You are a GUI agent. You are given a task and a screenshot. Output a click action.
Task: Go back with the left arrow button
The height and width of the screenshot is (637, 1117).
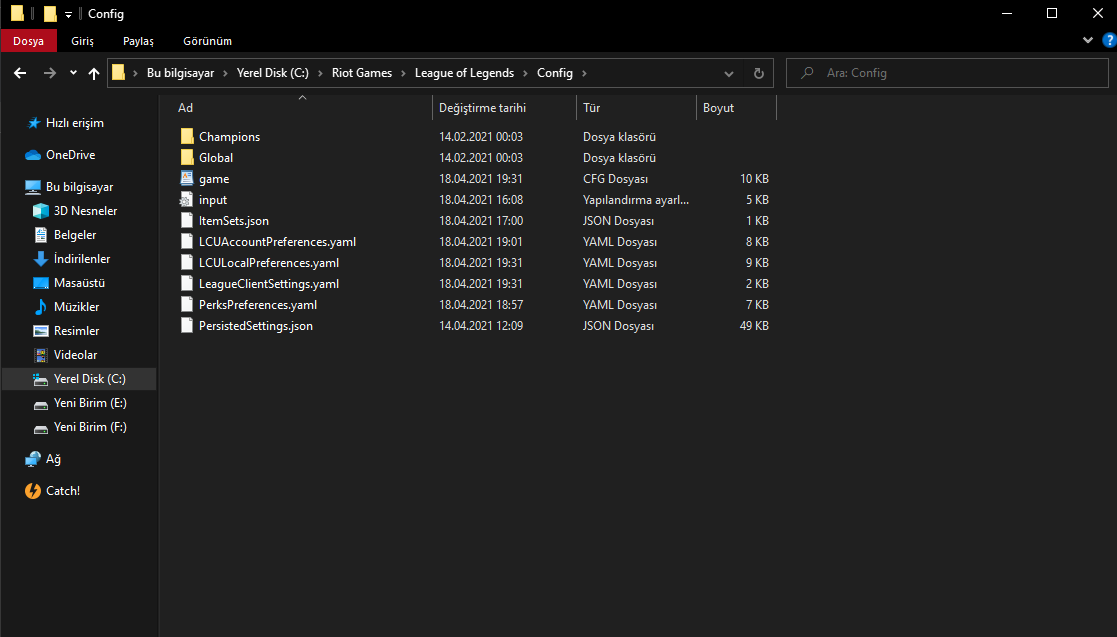pyautogui.click(x=20, y=73)
